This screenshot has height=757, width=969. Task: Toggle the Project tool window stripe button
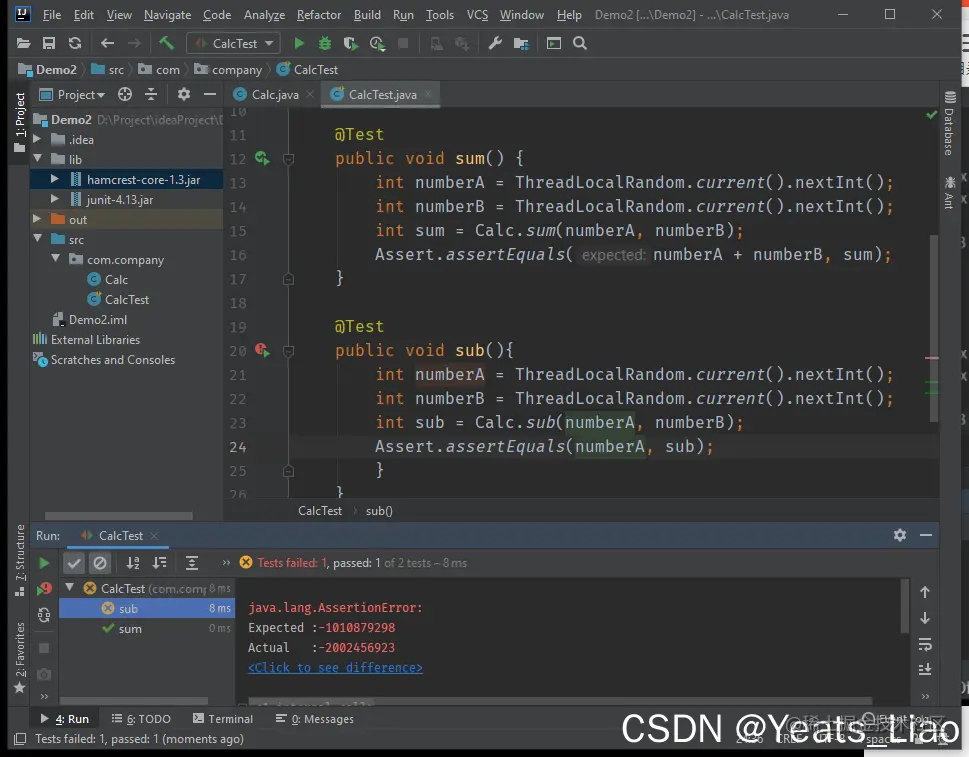20,122
